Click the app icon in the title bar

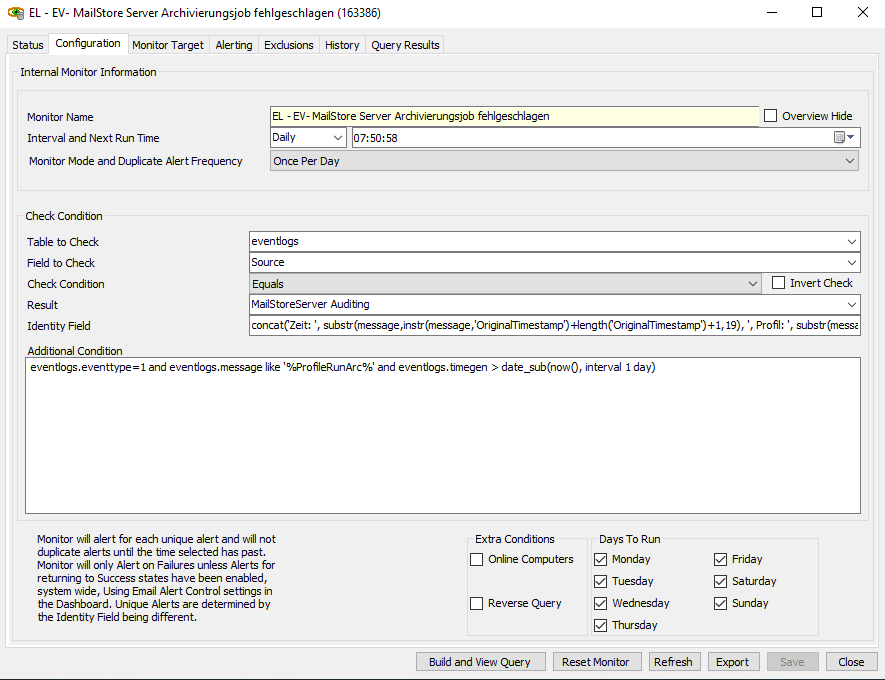pyautogui.click(x=15, y=13)
